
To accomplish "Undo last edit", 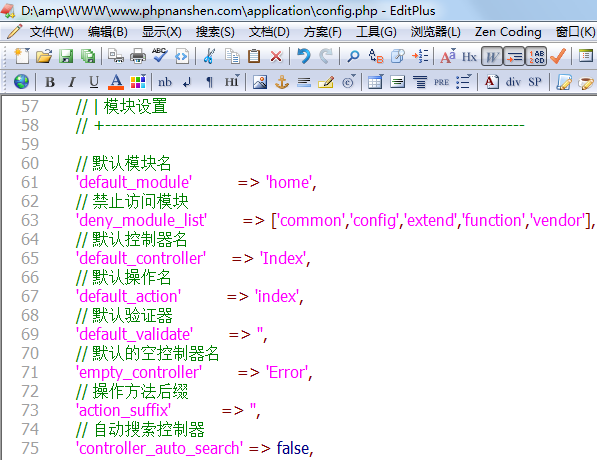I will [303, 56].
